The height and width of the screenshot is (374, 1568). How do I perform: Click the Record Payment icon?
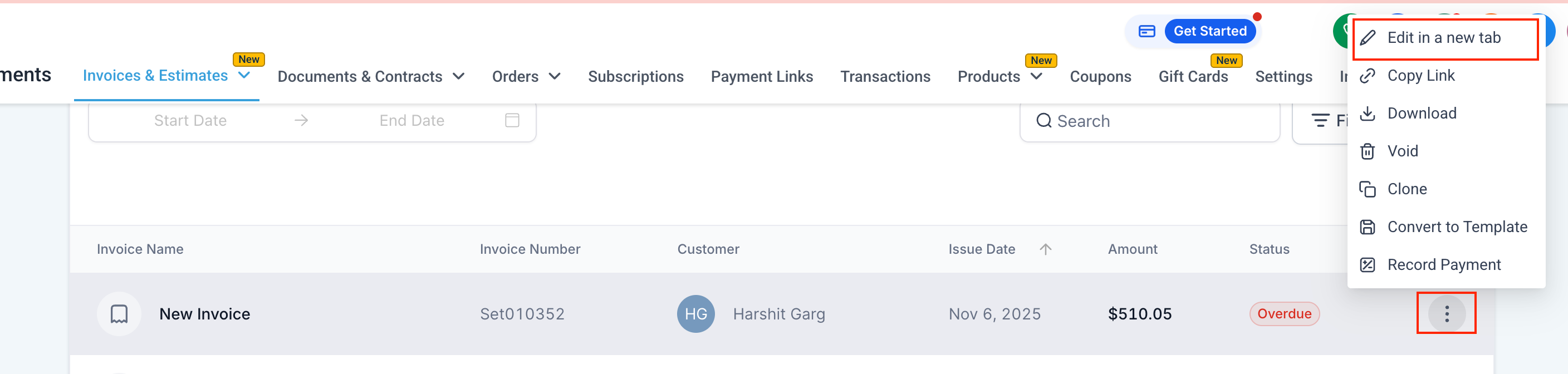(1367, 264)
